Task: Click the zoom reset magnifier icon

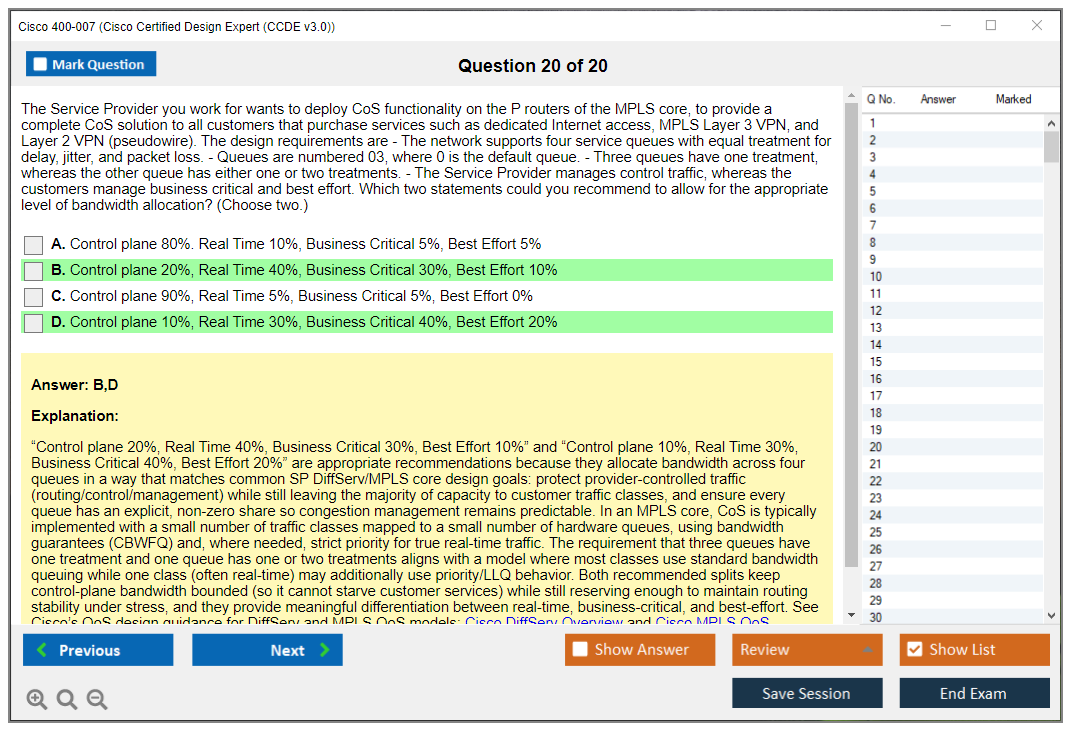Action: [67, 699]
